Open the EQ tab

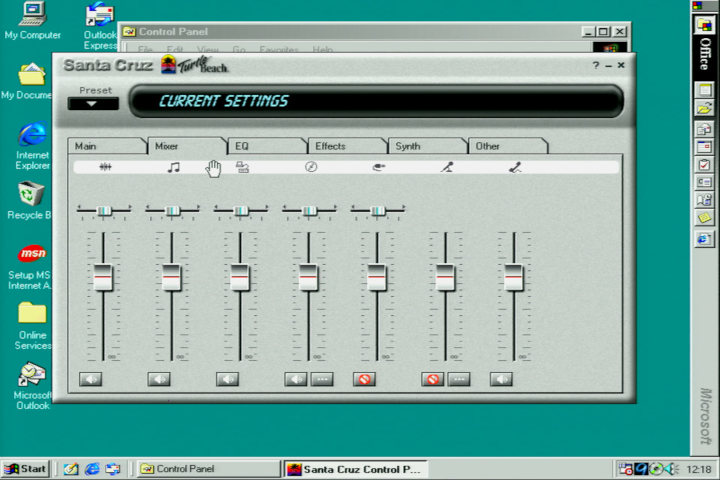coord(267,146)
